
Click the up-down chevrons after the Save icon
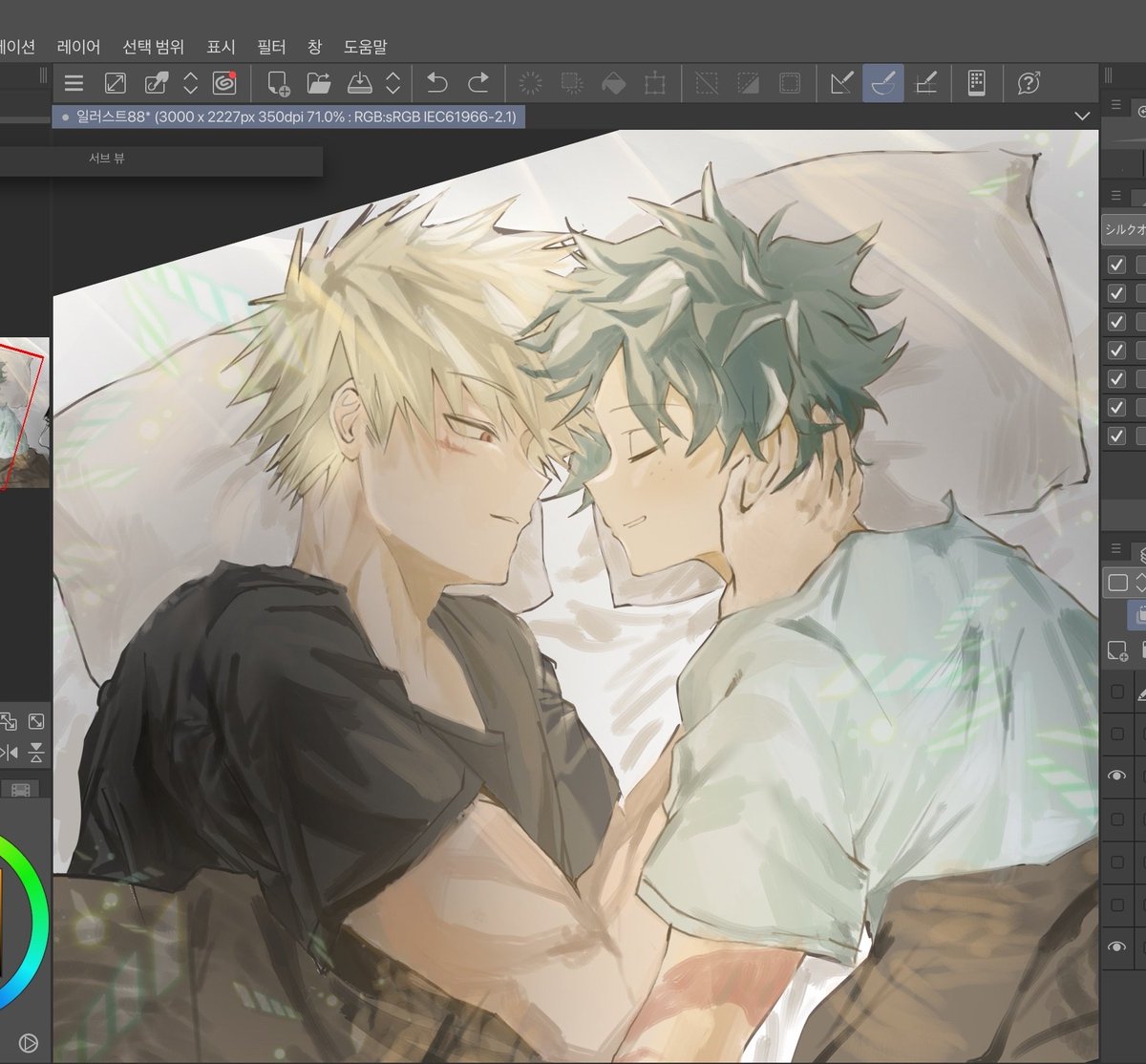coord(393,83)
